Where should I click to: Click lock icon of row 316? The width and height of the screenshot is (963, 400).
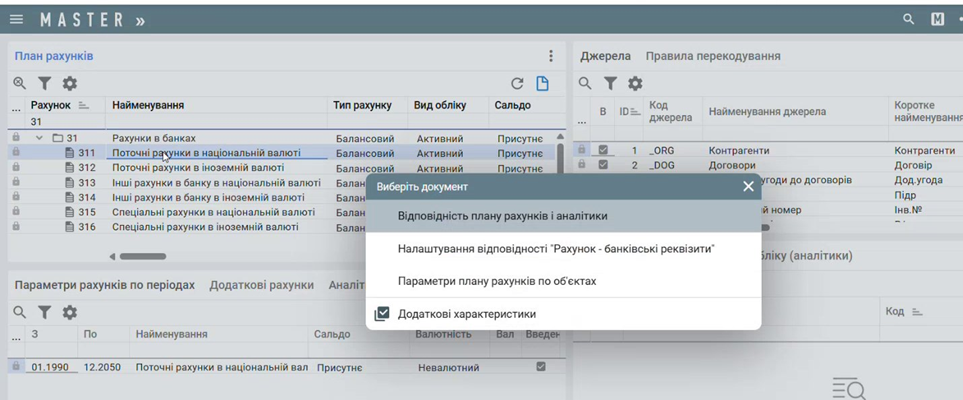click(x=16, y=227)
